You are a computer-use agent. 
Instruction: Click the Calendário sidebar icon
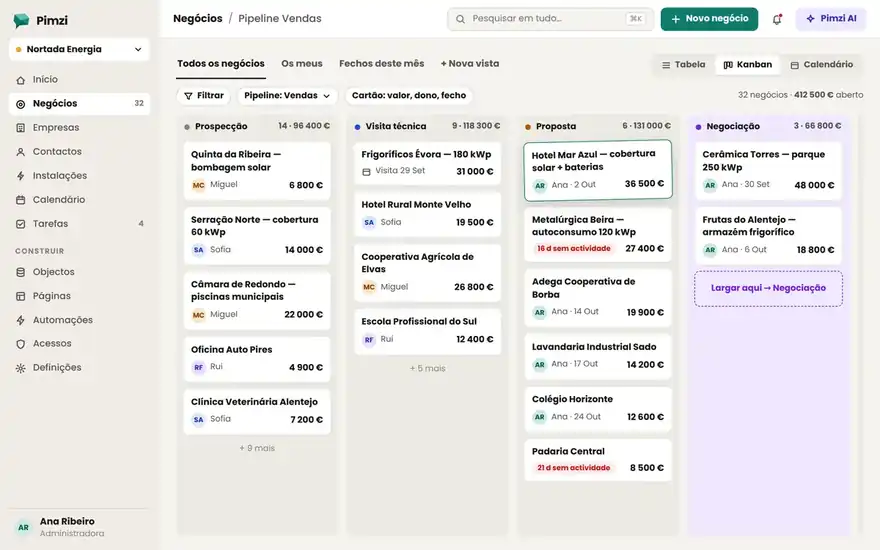point(21,200)
